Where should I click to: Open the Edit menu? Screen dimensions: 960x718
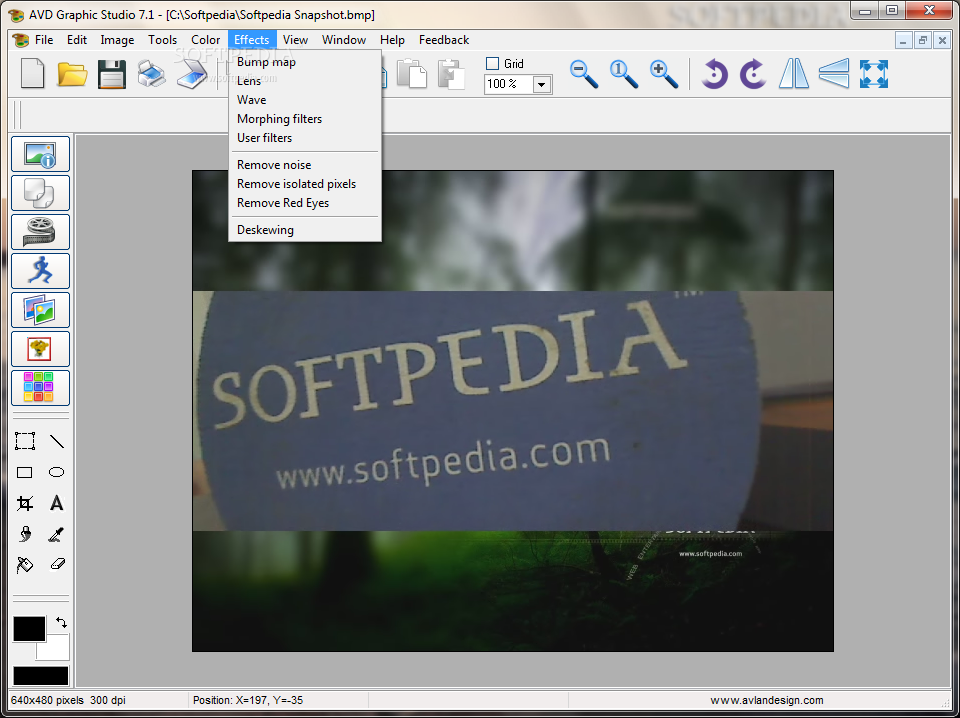(x=77, y=40)
